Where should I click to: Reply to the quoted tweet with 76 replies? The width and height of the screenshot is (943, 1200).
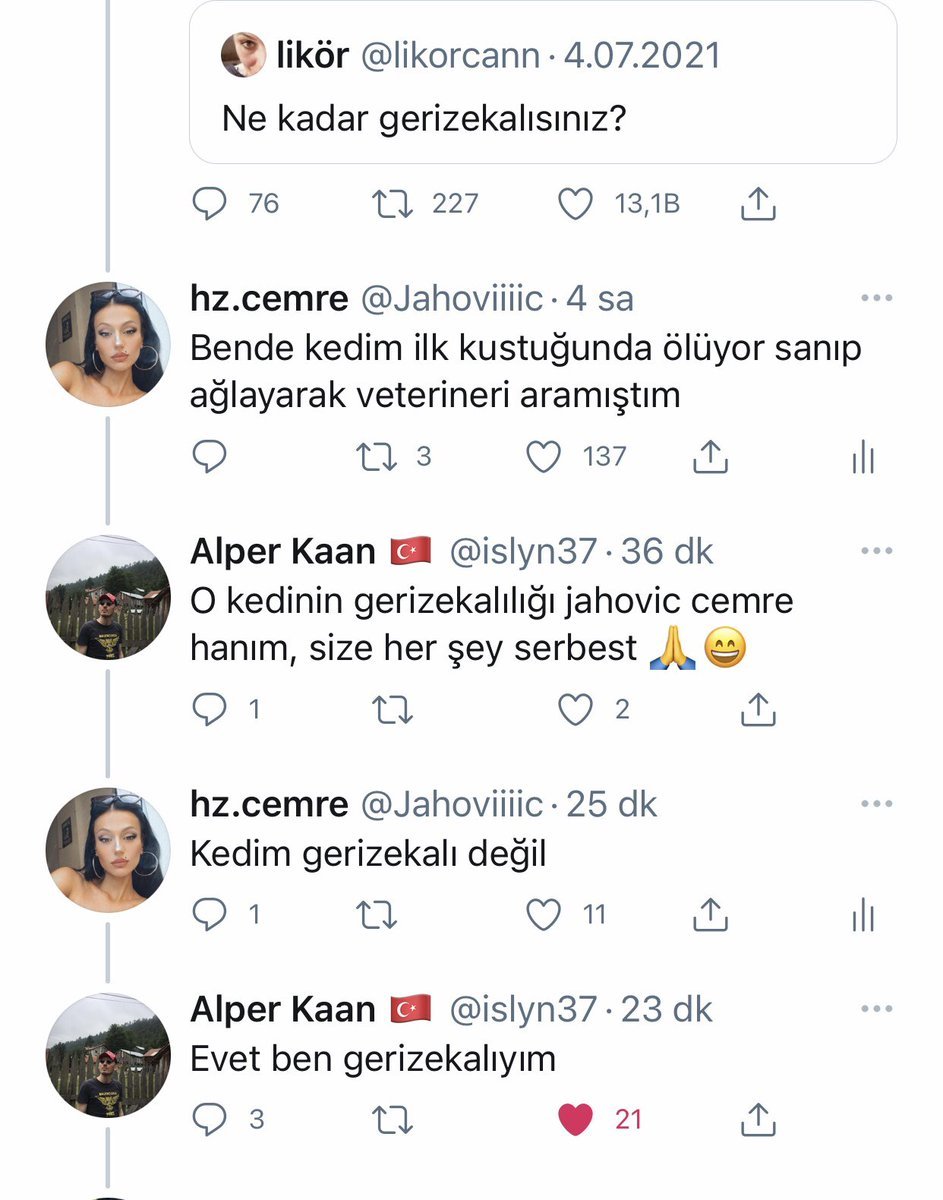(x=209, y=204)
